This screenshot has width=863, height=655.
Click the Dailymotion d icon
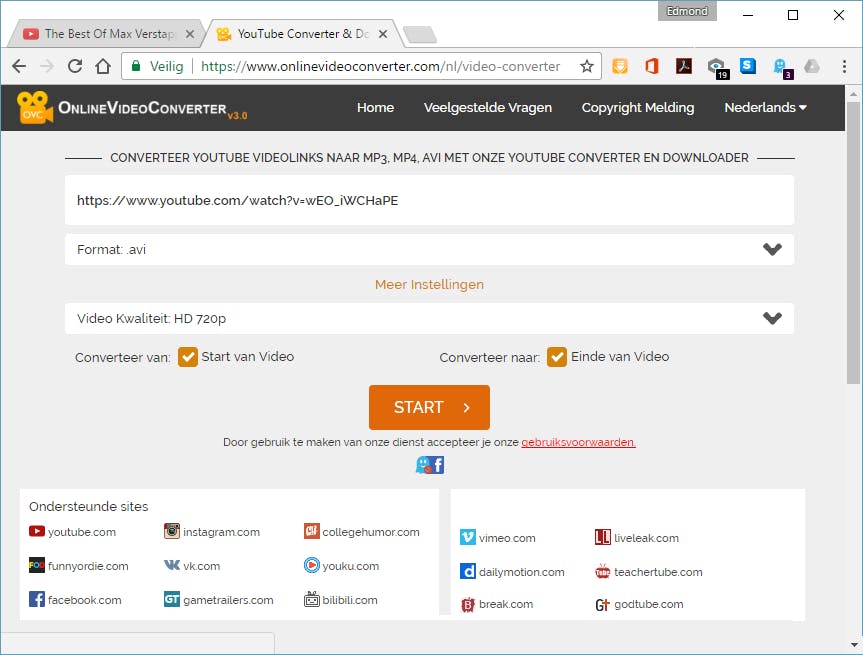(468, 571)
